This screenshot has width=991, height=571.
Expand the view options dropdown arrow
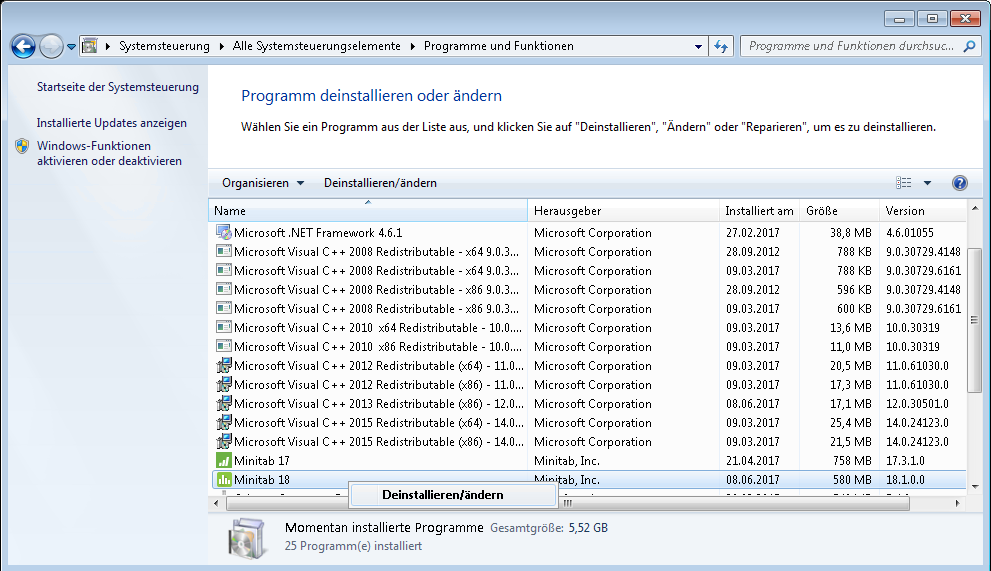[x=927, y=183]
